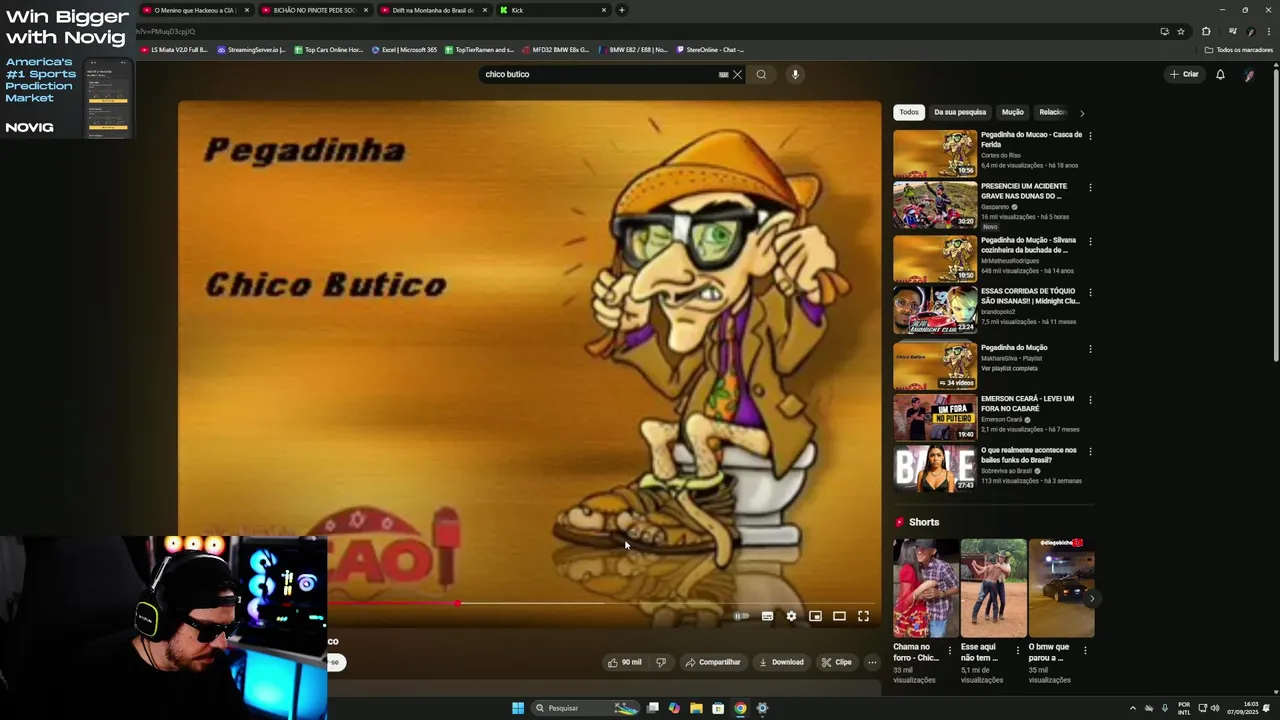Click the YouTube search magnifier button

(761, 74)
